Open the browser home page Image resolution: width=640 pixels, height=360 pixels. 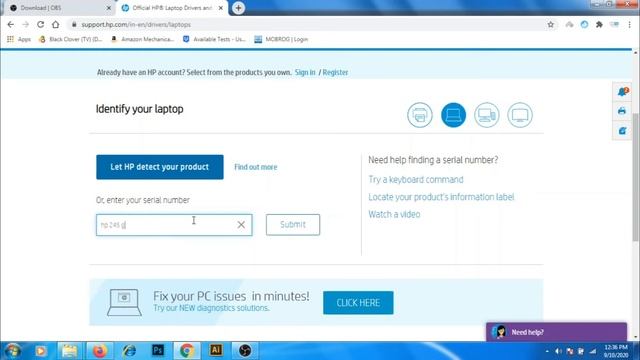point(56,24)
